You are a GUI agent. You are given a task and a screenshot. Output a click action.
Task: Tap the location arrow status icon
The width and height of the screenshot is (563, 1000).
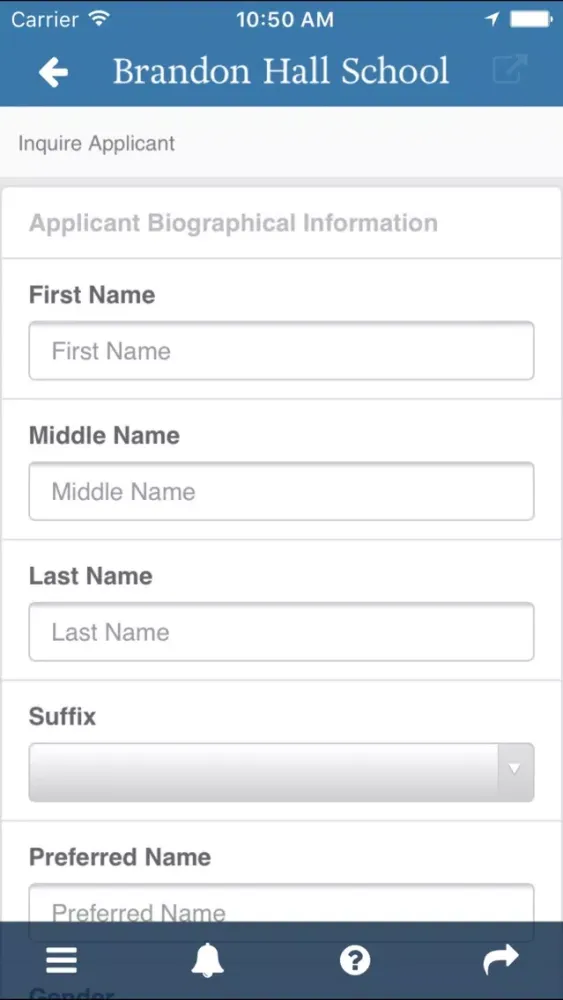tap(492, 19)
